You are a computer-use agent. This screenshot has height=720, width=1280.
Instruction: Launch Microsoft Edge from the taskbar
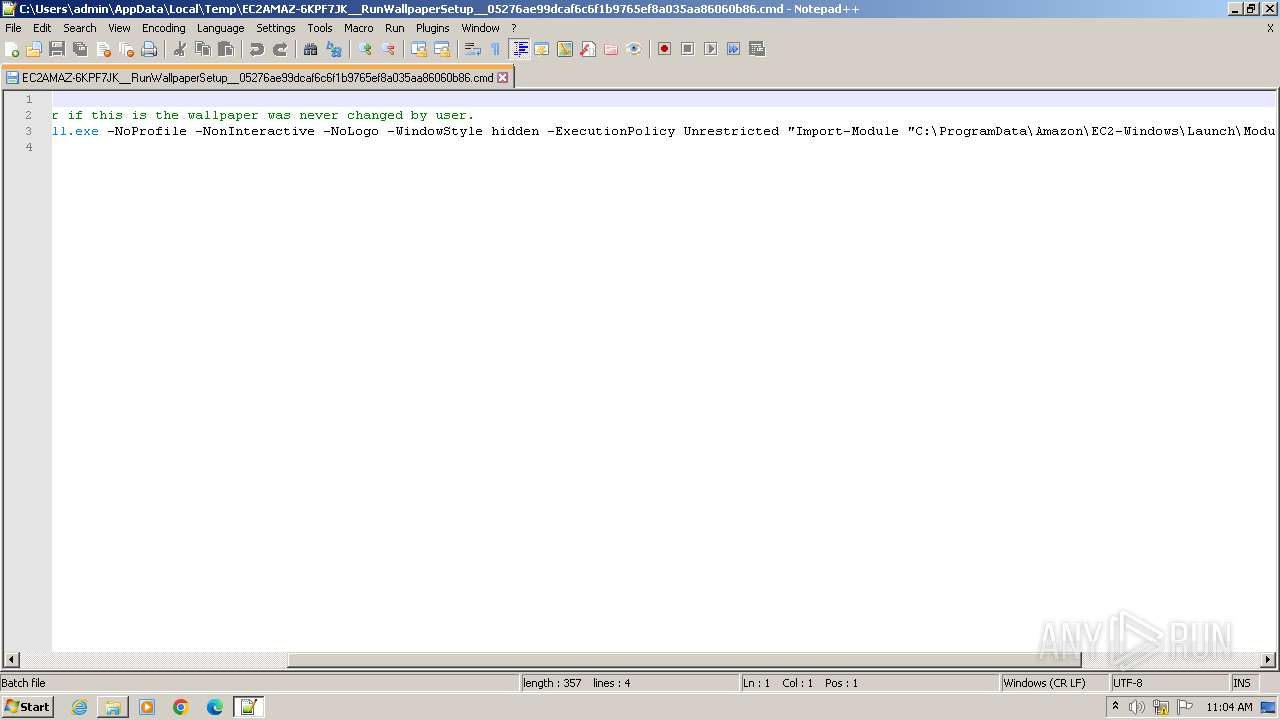[x=215, y=707]
